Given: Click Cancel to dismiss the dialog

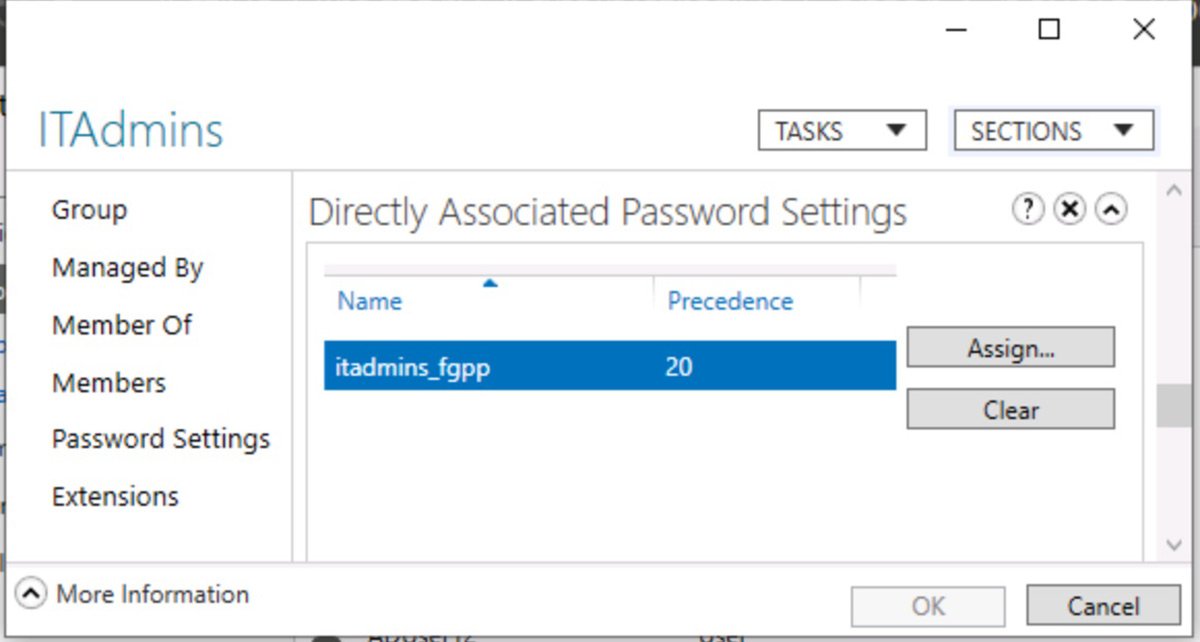Looking at the screenshot, I should pyautogui.click(x=1102, y=606).
